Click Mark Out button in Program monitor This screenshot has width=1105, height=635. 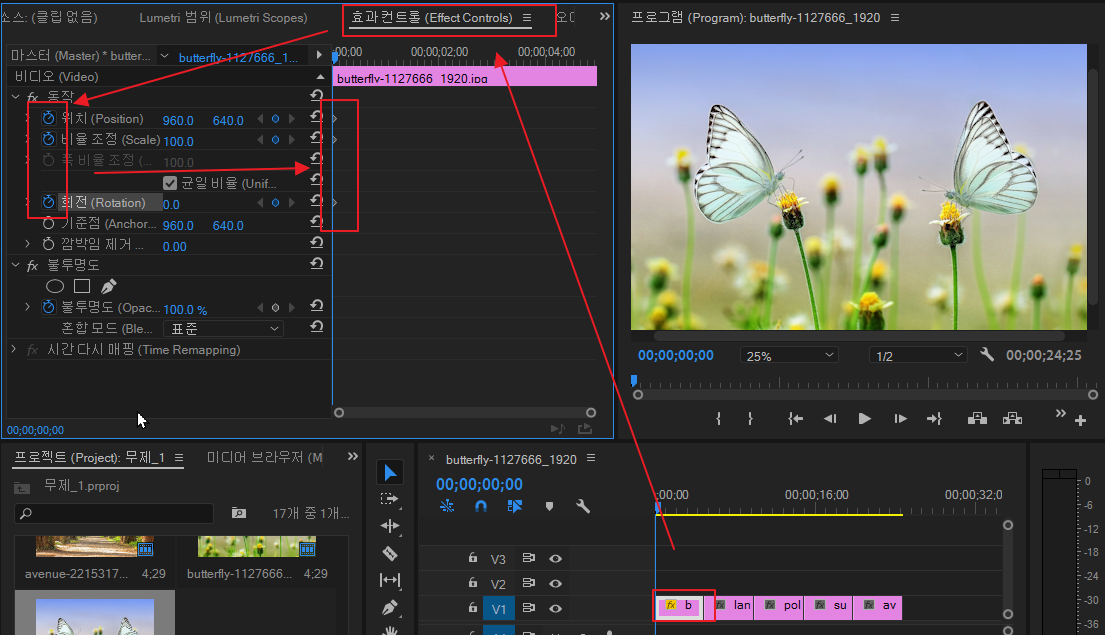point(750,419)
